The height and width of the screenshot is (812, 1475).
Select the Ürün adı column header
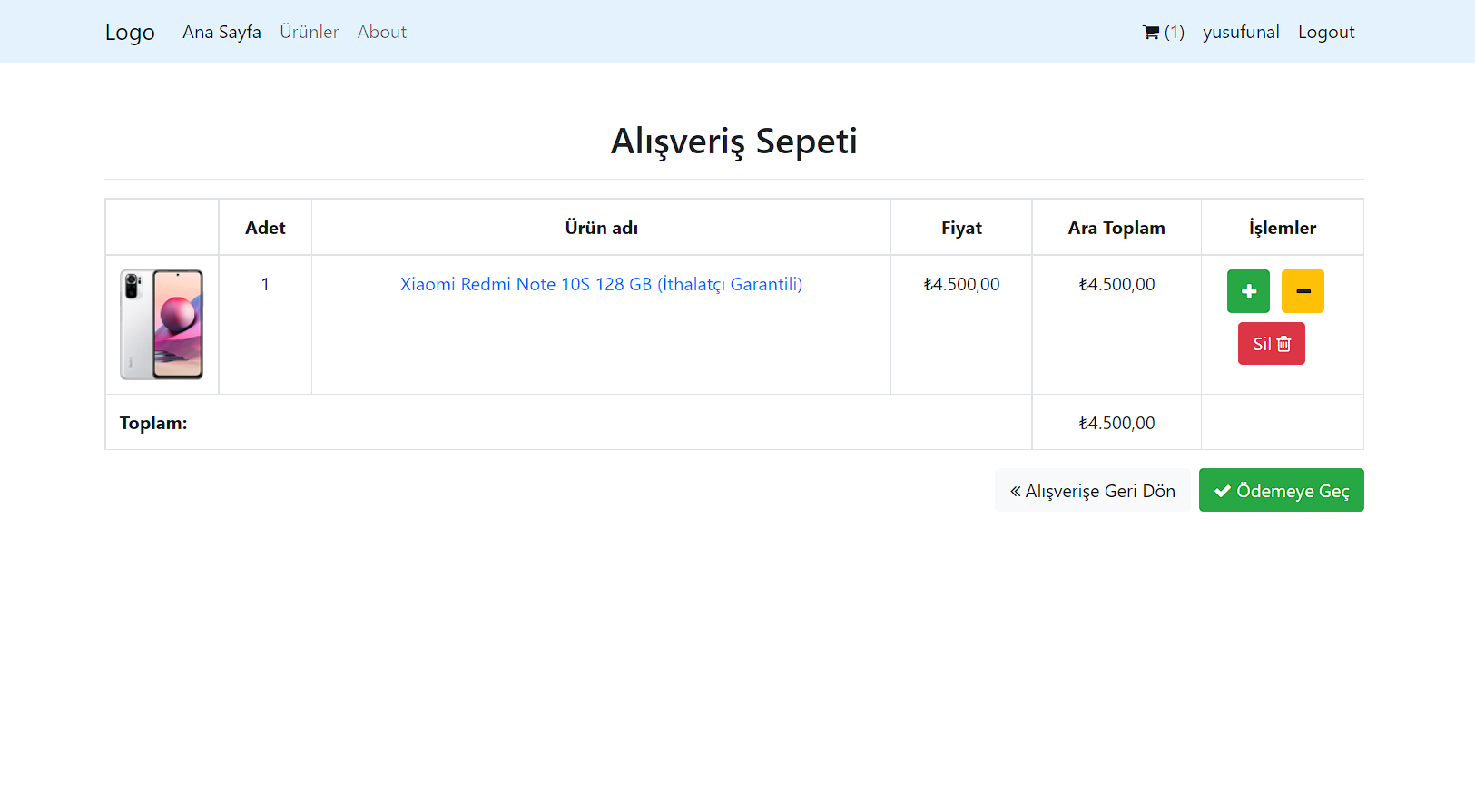pyautogui.click(x=601, y=228)
